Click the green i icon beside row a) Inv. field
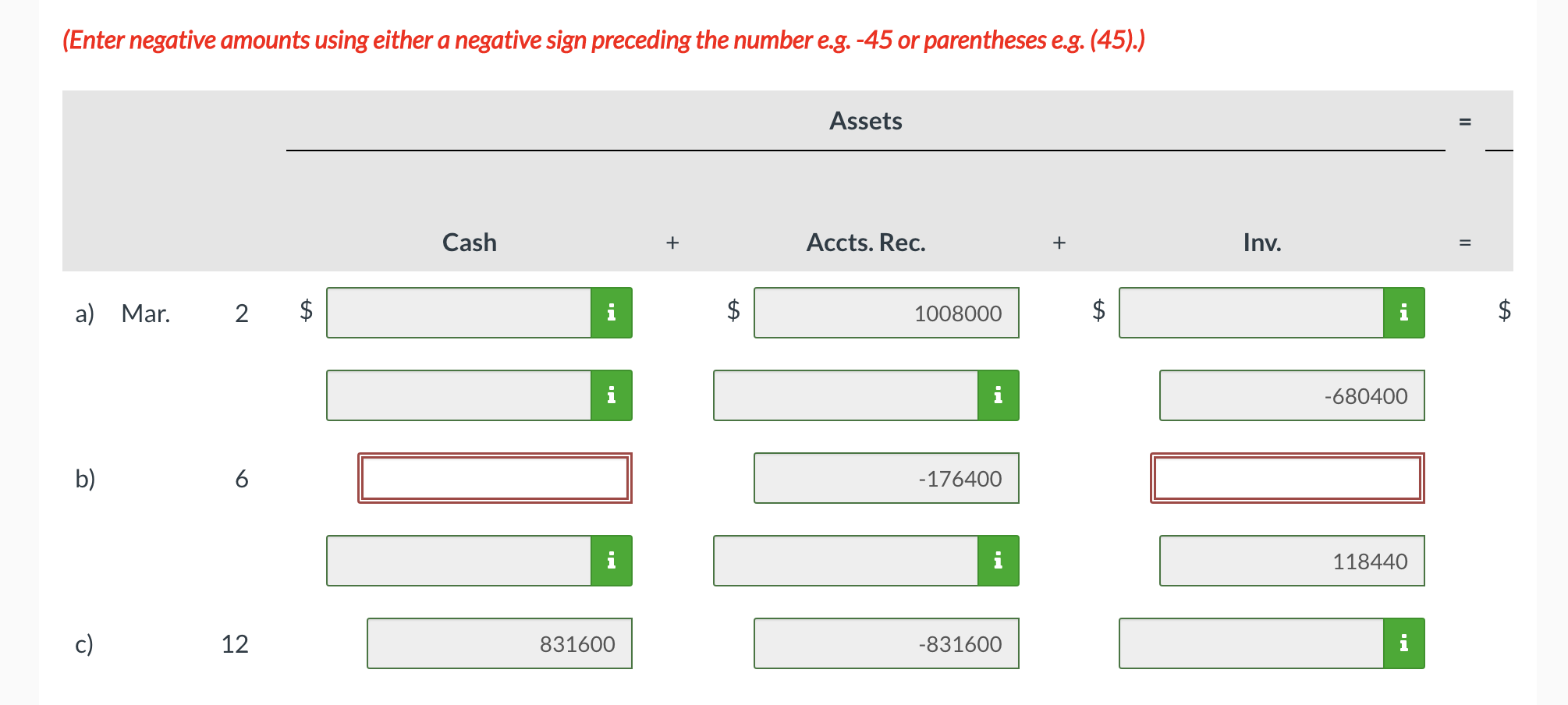The height and width of the screenshot is (705, 1568). 1403,313
